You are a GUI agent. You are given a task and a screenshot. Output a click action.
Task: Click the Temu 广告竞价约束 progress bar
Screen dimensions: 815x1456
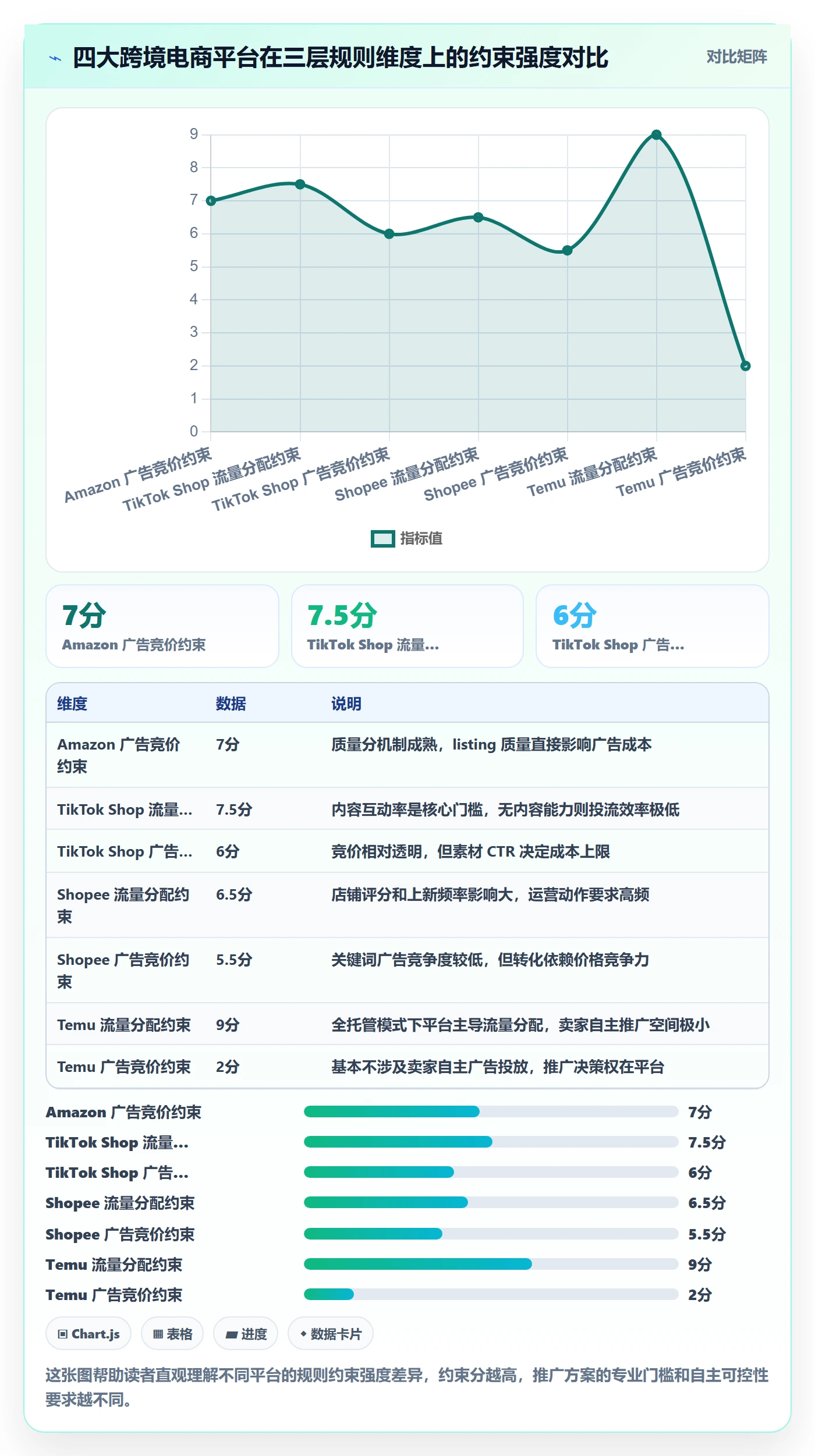pos(491,1294)
